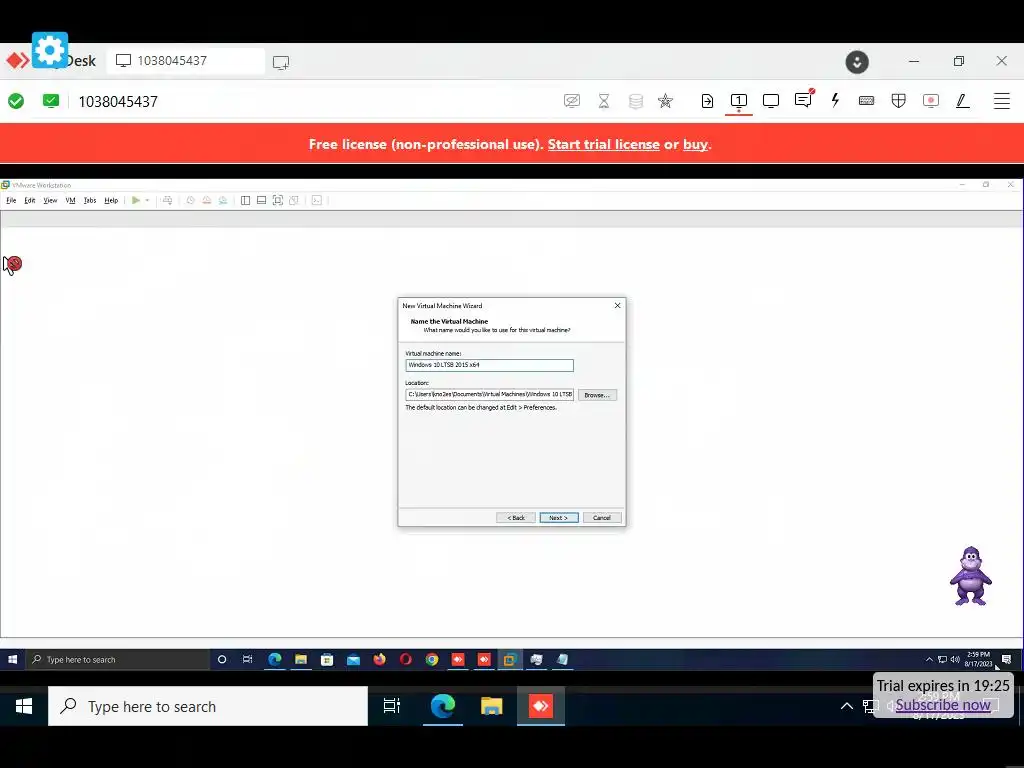Open the chat icon with red badge
This screenshot has height=768, width=1024.
[x=804, y=99]
